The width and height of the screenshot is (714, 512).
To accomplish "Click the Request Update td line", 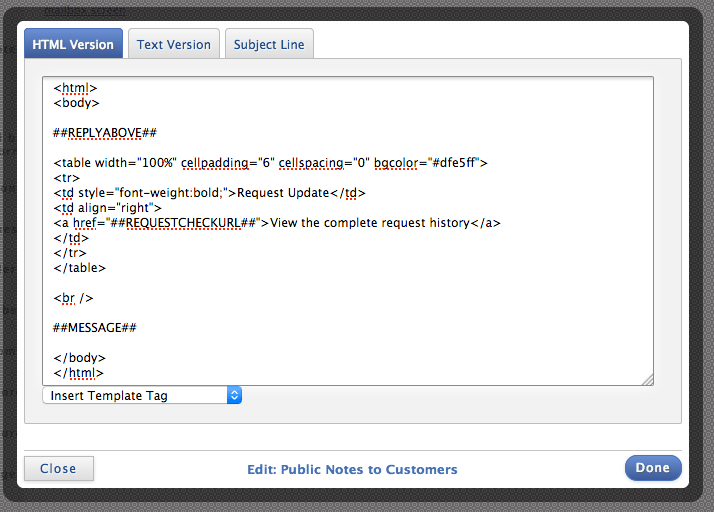I will 209,193.
